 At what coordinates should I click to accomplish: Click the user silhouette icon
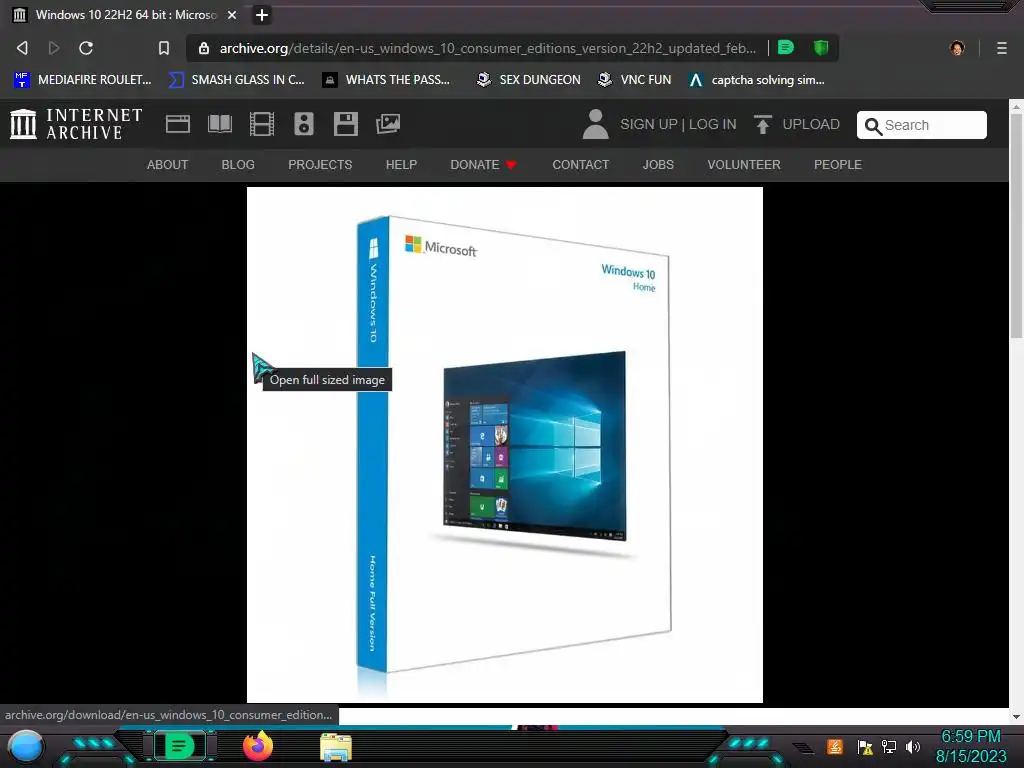coord(595,124)
